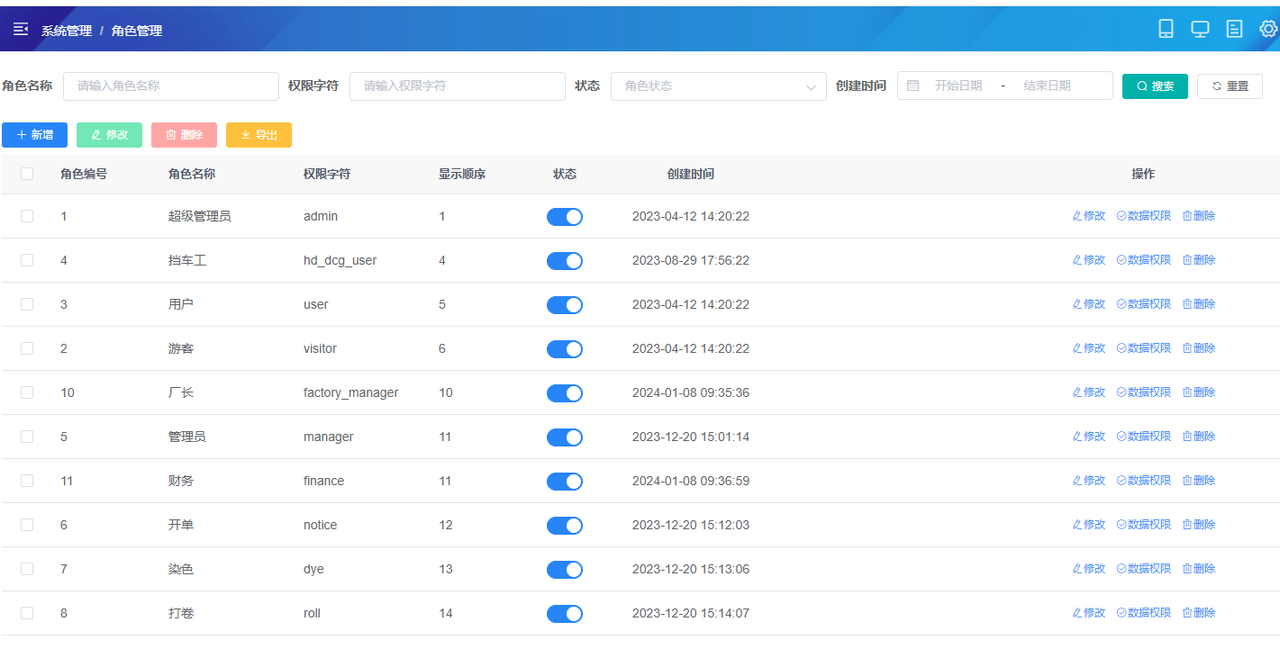The height and width of the screenshot is (649, 1280).
Task: Disable the status switch for dye role
Action: (x=565, y=569)
